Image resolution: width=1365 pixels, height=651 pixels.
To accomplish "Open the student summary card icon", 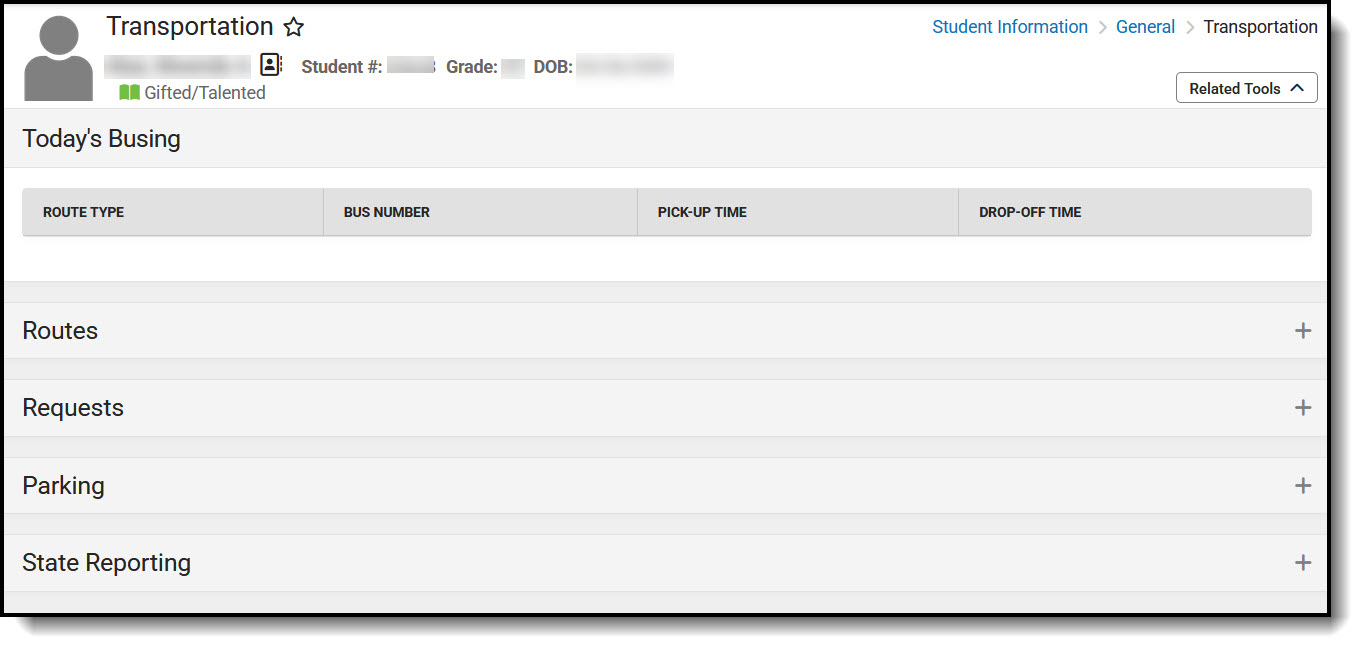I will click(x=269, y=64).
